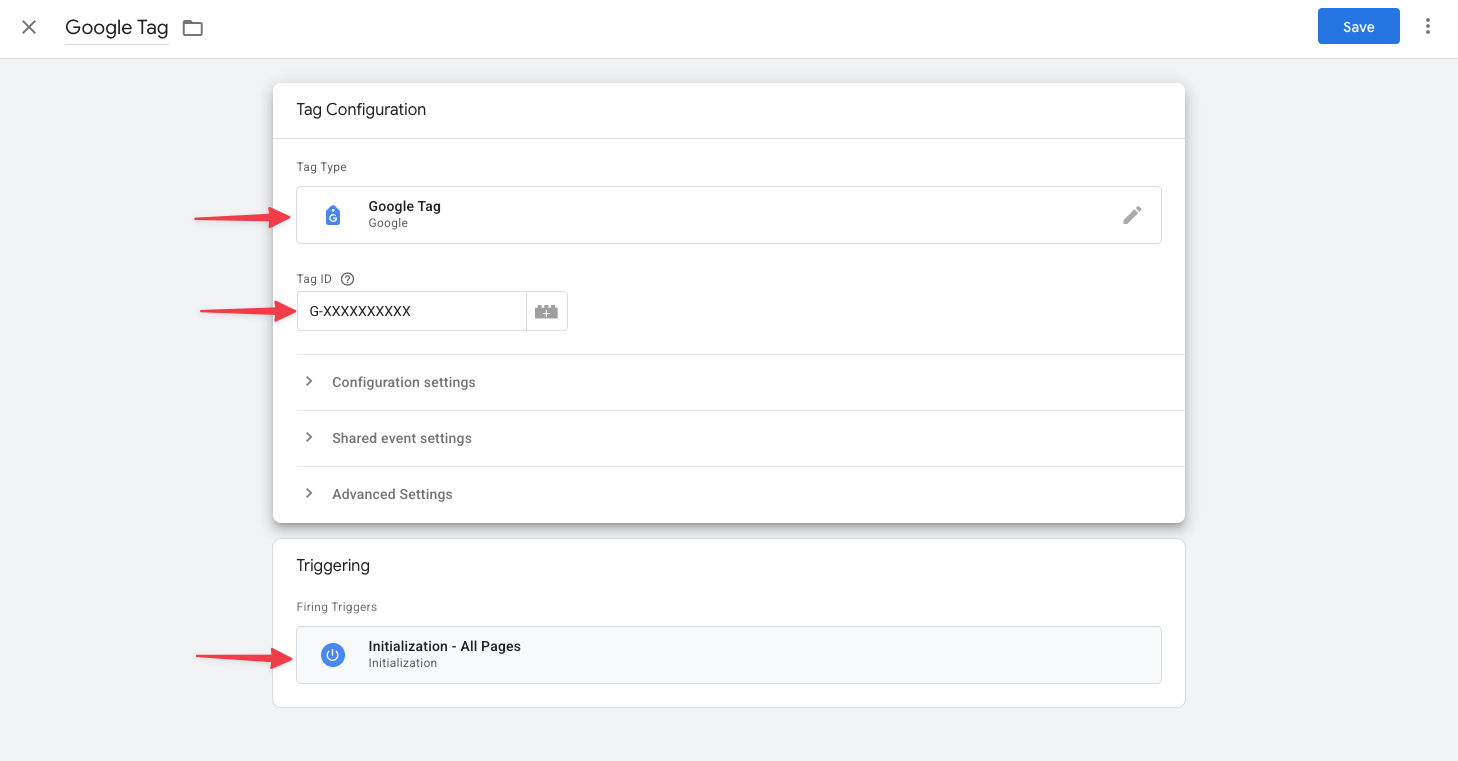Expand Advanced Settings chevron

[309, 494]
